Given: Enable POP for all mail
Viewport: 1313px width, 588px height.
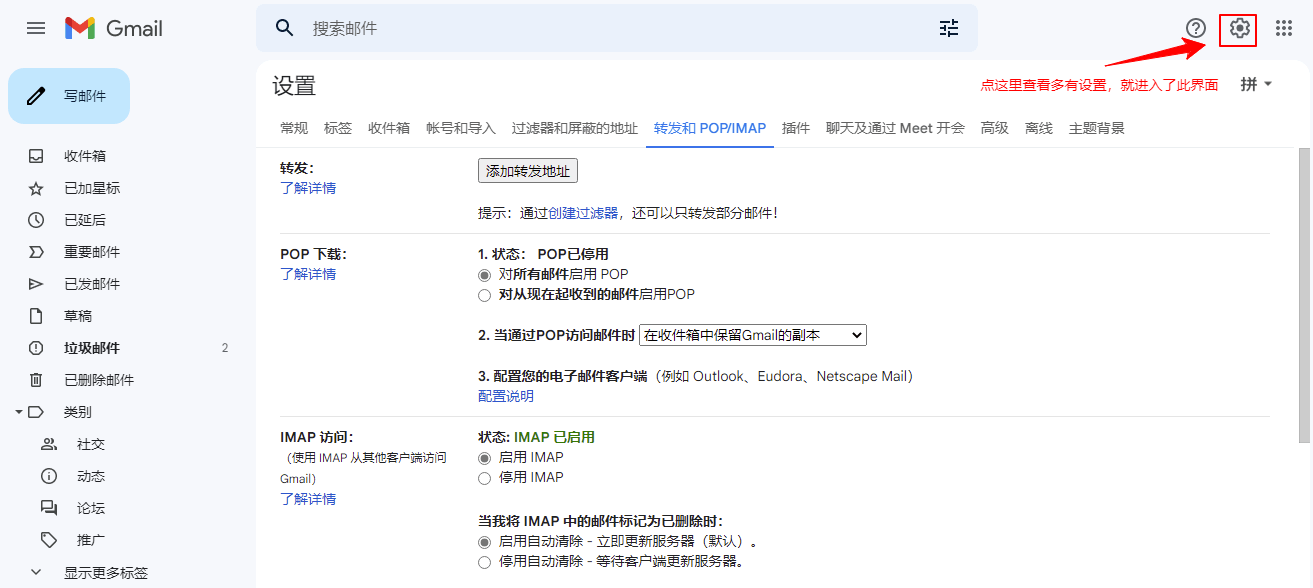Looking at the screenshot, I should coord(484,274).
